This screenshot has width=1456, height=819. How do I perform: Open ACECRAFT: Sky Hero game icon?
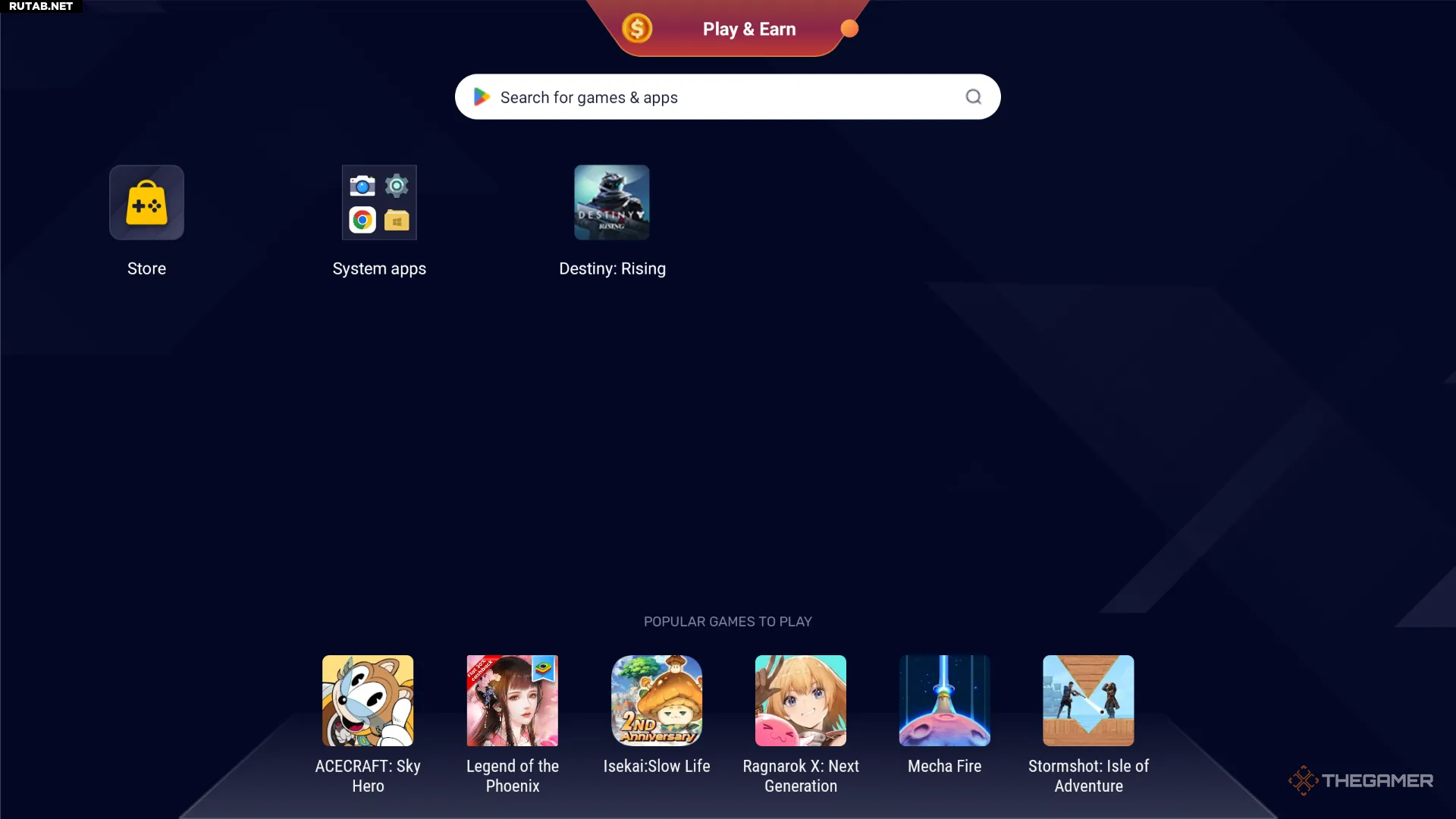point(368,701)
